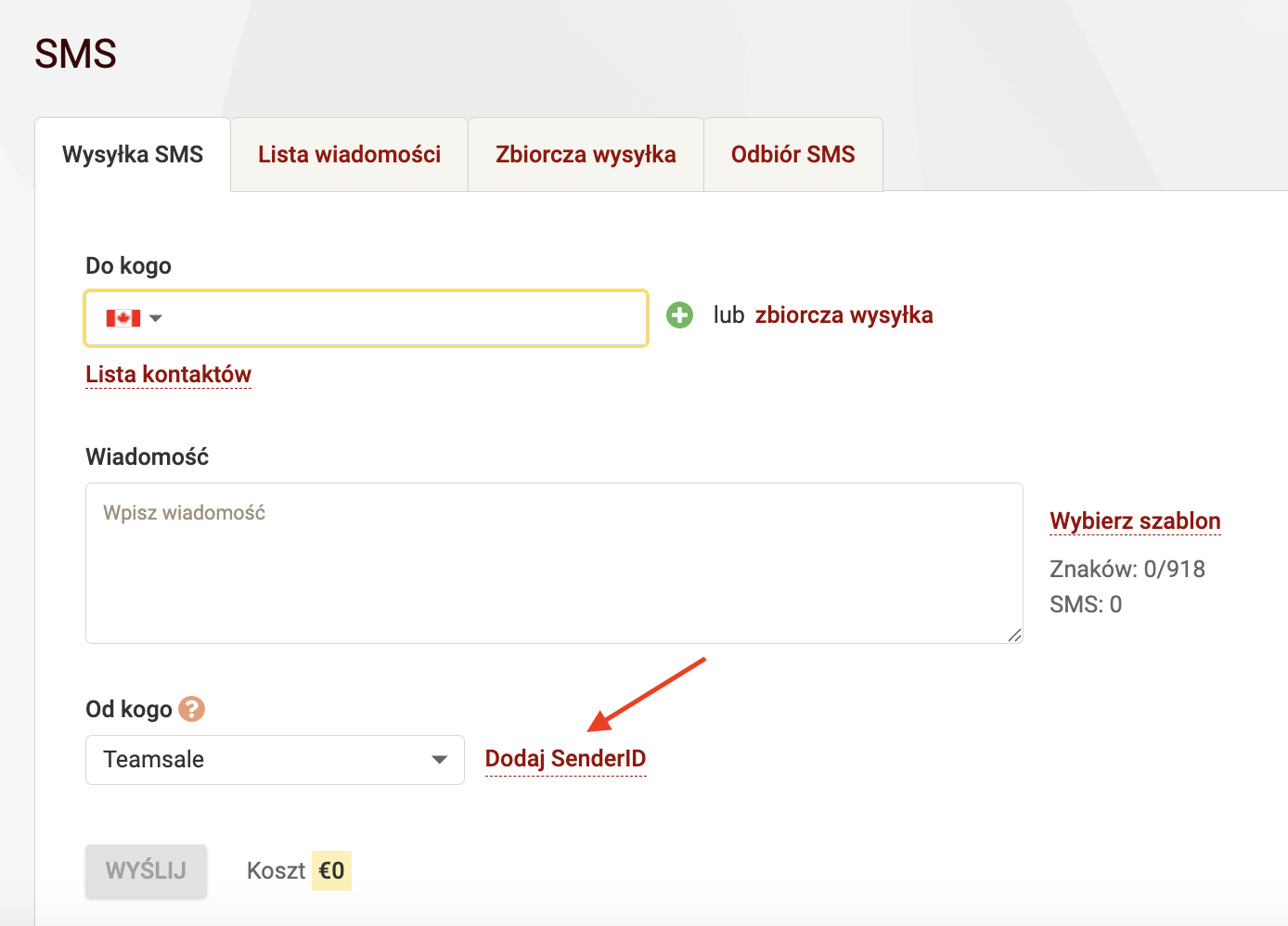The height and width of the screenshot is (926, 1288).
Task: Click the €0 cost value
Action: pyautogui.click(x=331, y=870)
